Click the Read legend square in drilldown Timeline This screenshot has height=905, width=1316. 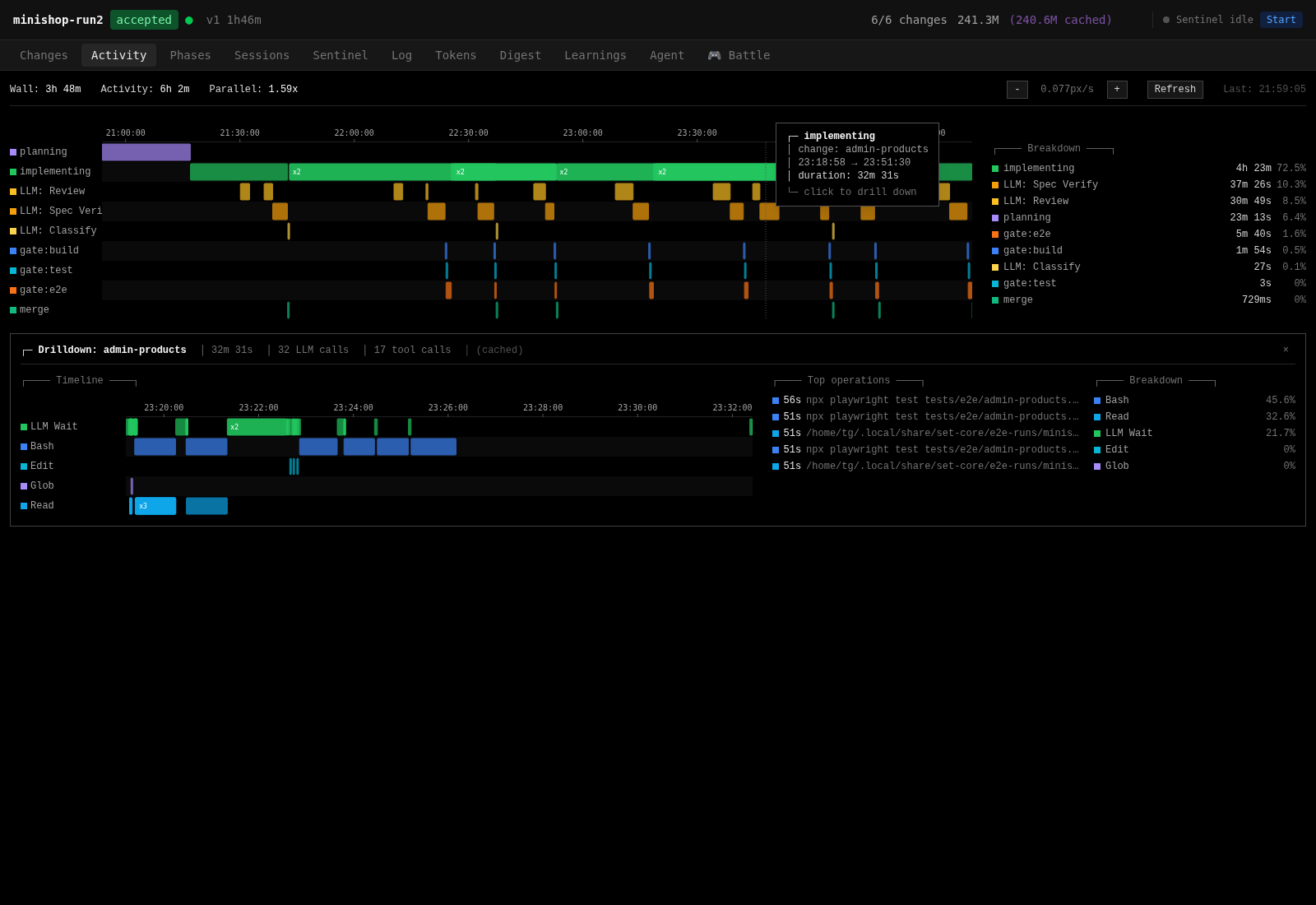pos(23,505)
